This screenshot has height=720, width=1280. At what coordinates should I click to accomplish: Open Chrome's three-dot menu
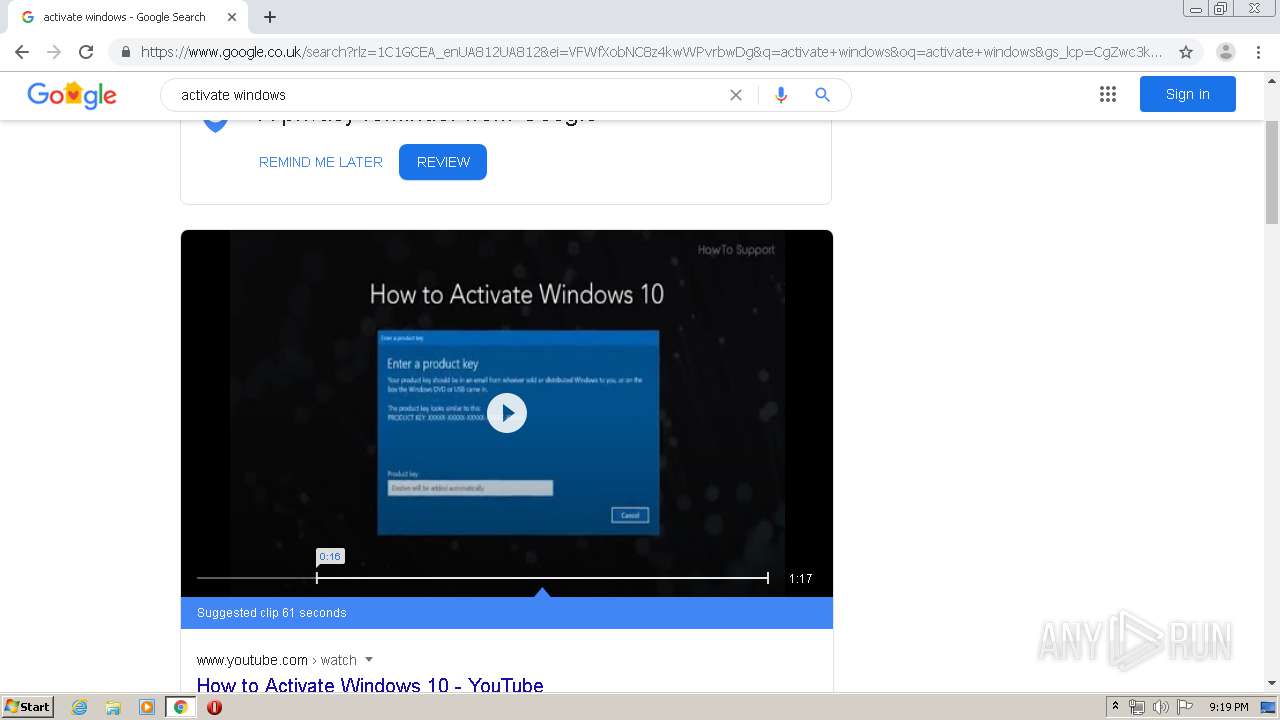(1258, 52)
